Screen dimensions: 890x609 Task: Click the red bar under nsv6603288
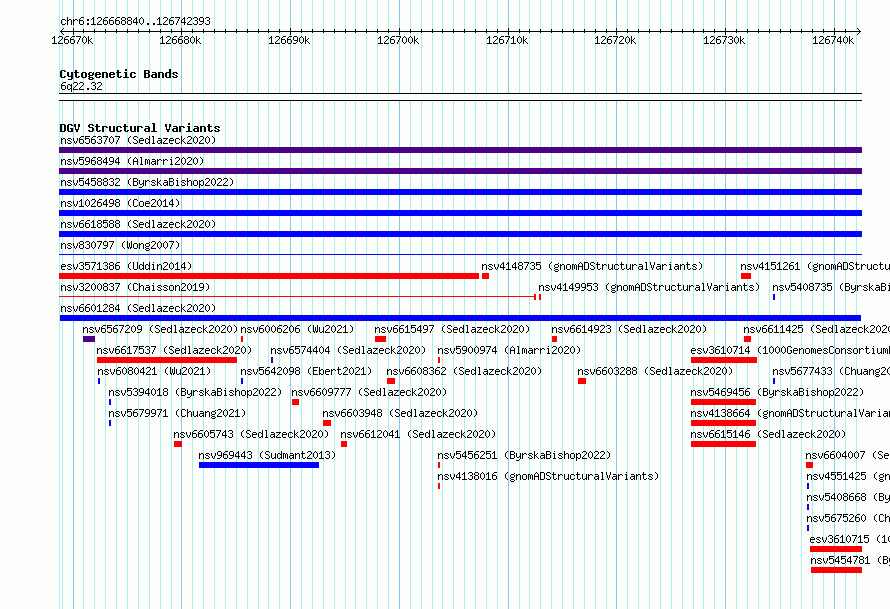[x=582, y=381]
